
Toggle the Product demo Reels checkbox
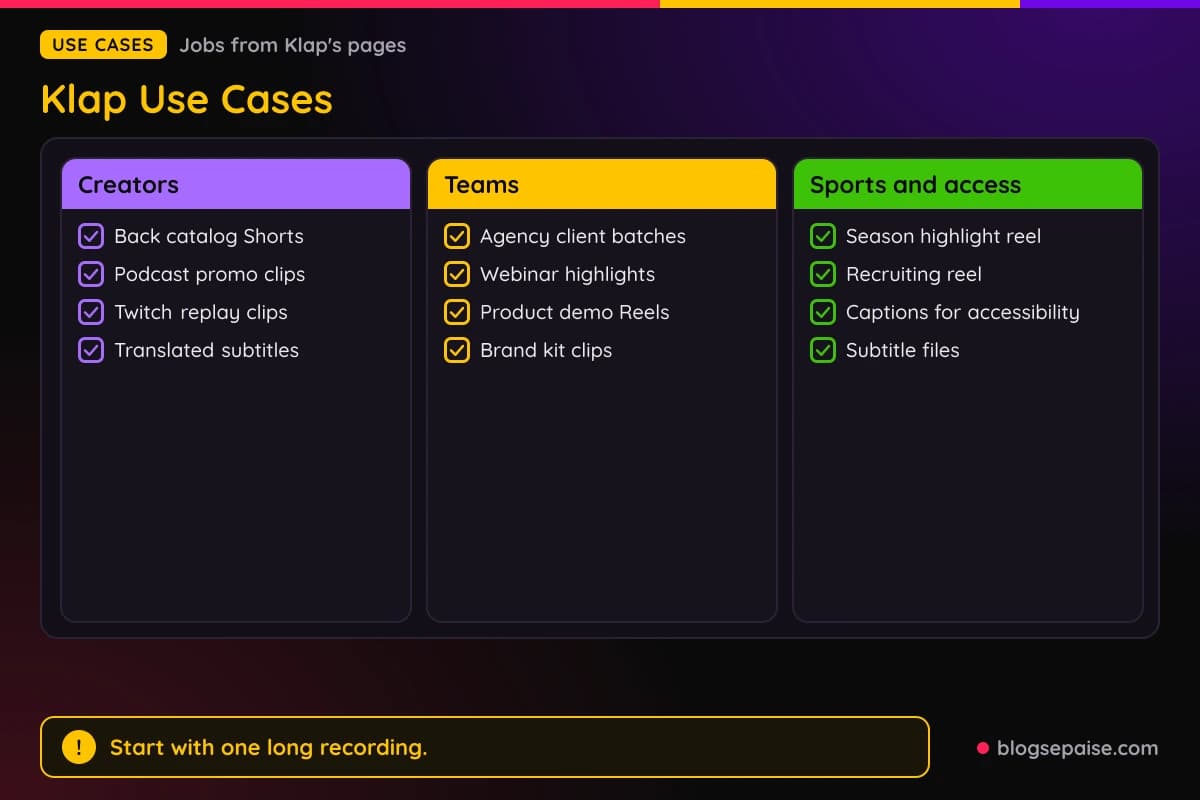tap(457, 312)
